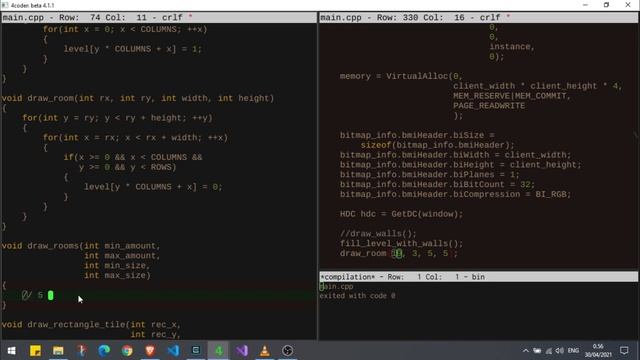
Task: Click the '// 5' comment line in draw_rooms
Action: point(33,295)
